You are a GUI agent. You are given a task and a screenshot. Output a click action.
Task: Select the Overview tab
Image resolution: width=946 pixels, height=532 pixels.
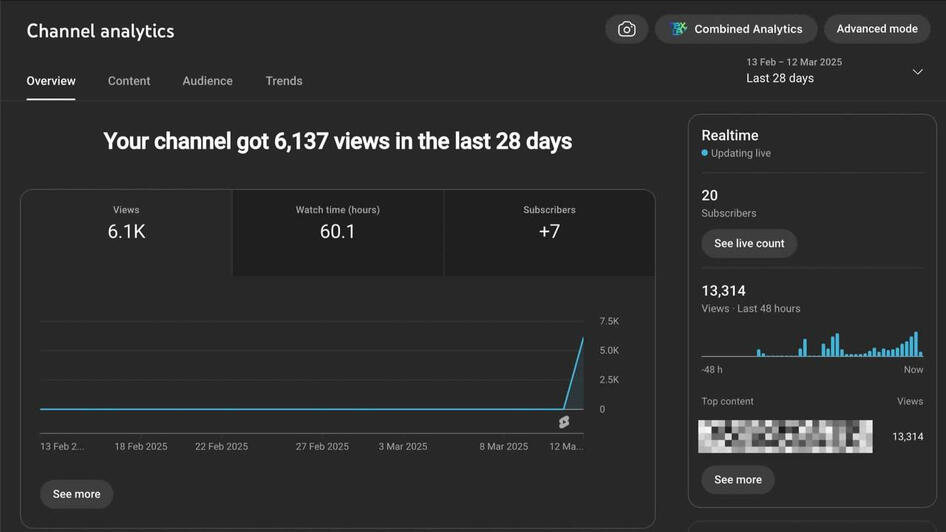(x=51, y=81)
